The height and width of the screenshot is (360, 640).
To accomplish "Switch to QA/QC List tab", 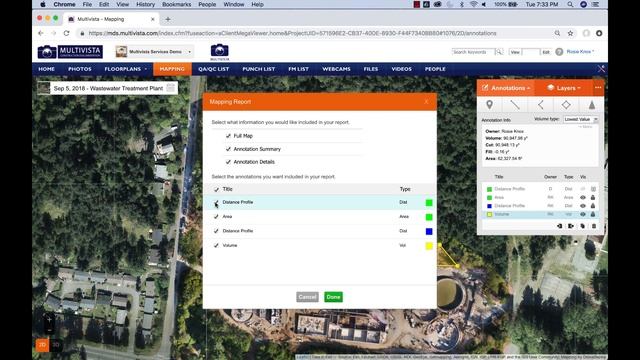I will (213, 69).
